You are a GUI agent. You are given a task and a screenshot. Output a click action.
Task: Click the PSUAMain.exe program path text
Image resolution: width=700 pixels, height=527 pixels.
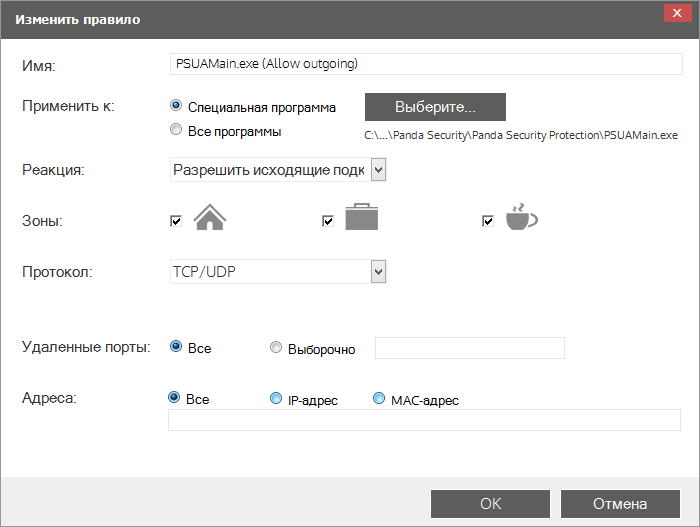[x=521, y=135]
